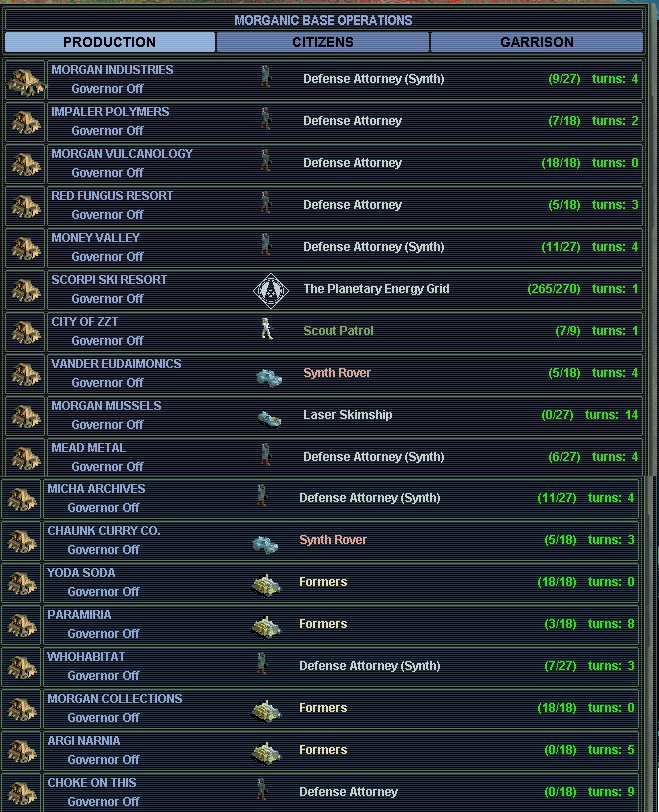Viewport: 659px width, 812px height.
Task: Toggle the governor for Scorpi Ski Resort
Action: (107, 299)
